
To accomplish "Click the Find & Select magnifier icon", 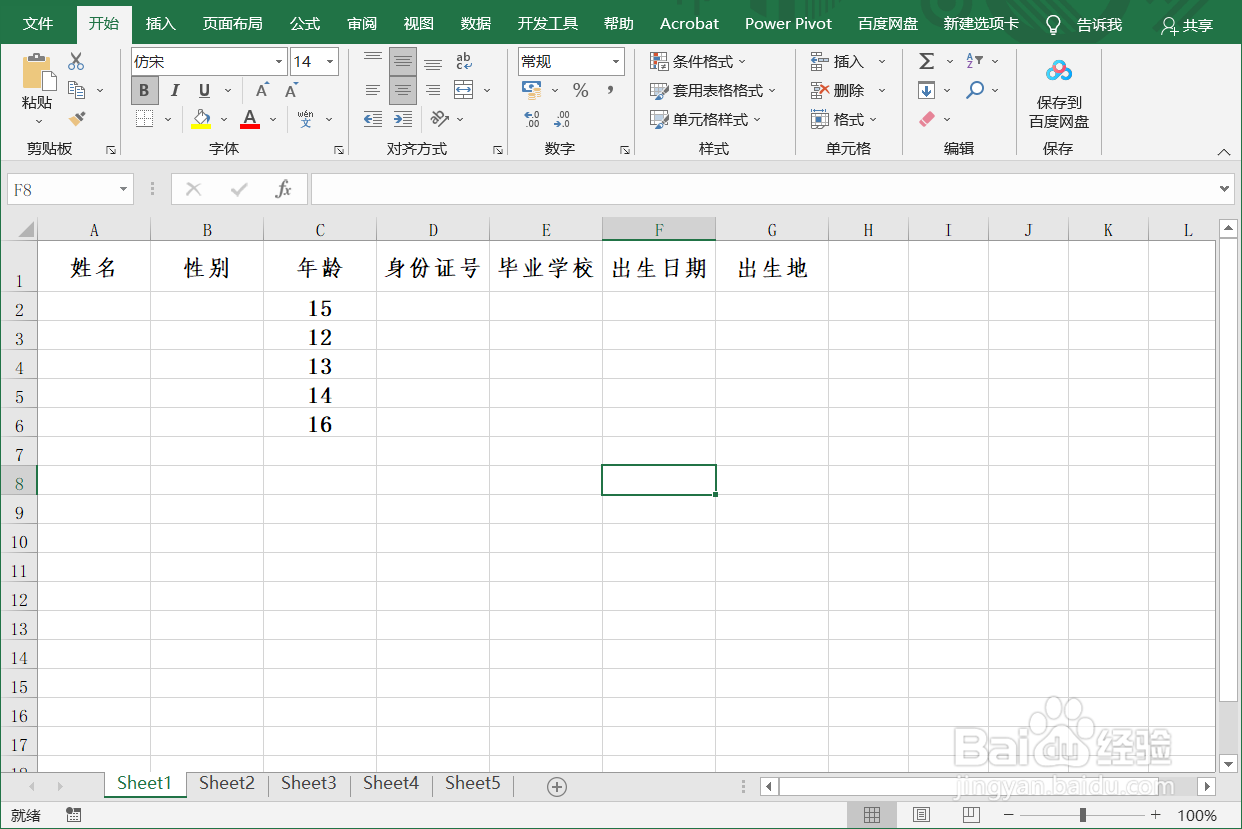I will pyautogui.click(x=975, y=90).
